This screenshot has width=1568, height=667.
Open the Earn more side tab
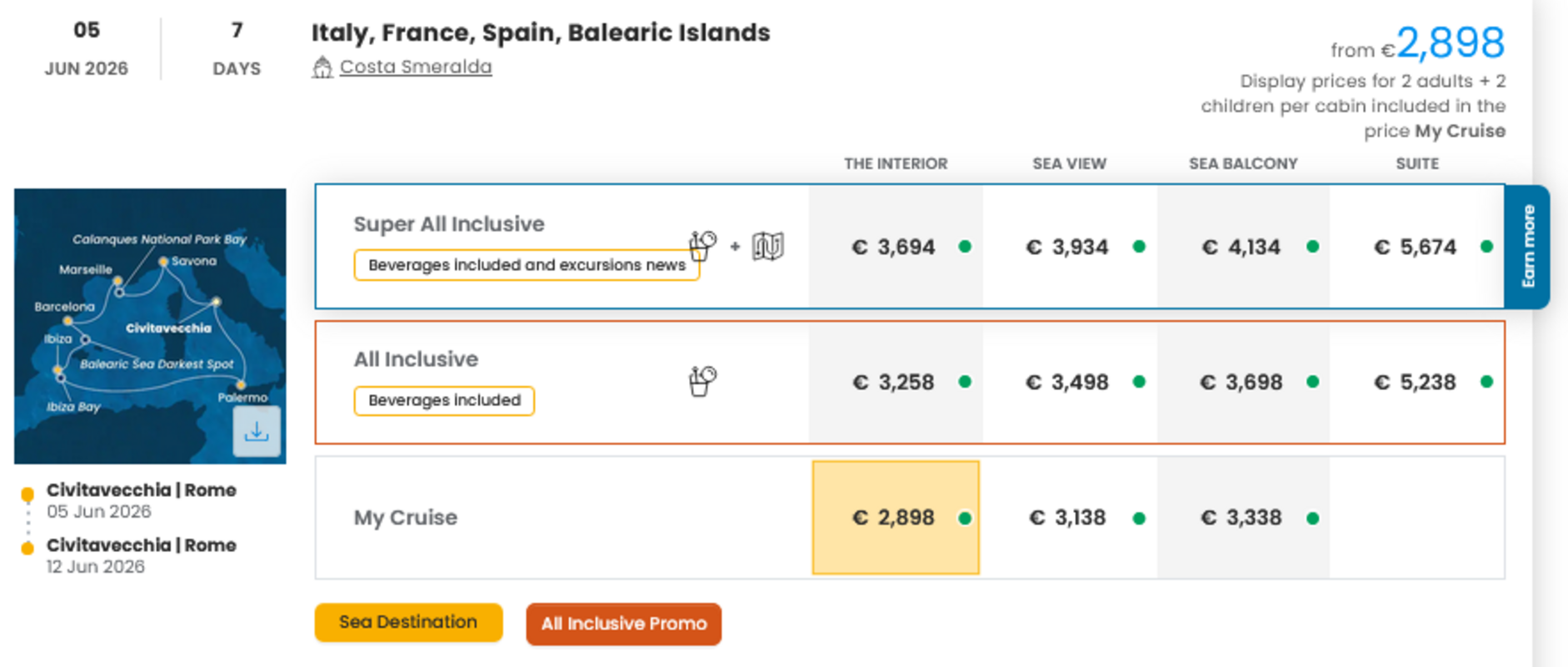pyautogui.click(x=1527, y=247)
